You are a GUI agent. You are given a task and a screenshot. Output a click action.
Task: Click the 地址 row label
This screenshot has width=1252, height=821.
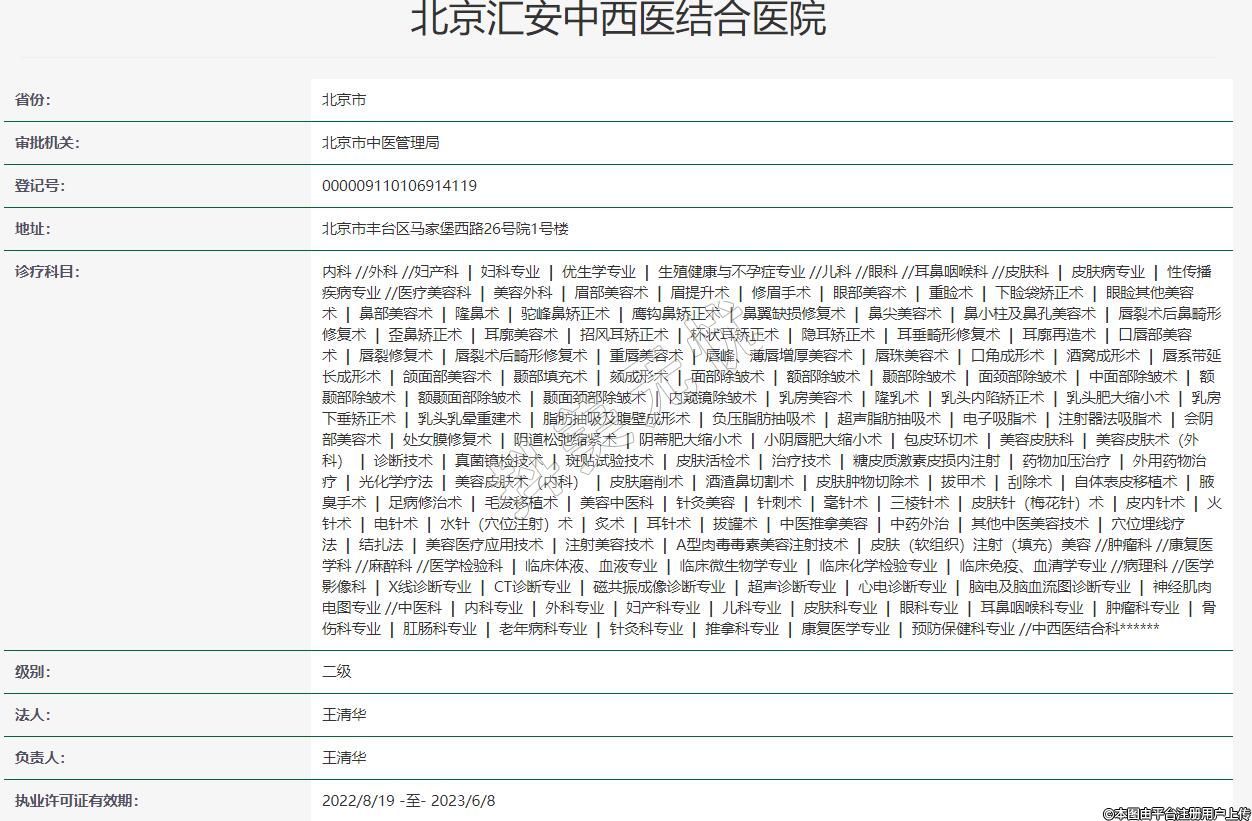(x=33, y=229)
